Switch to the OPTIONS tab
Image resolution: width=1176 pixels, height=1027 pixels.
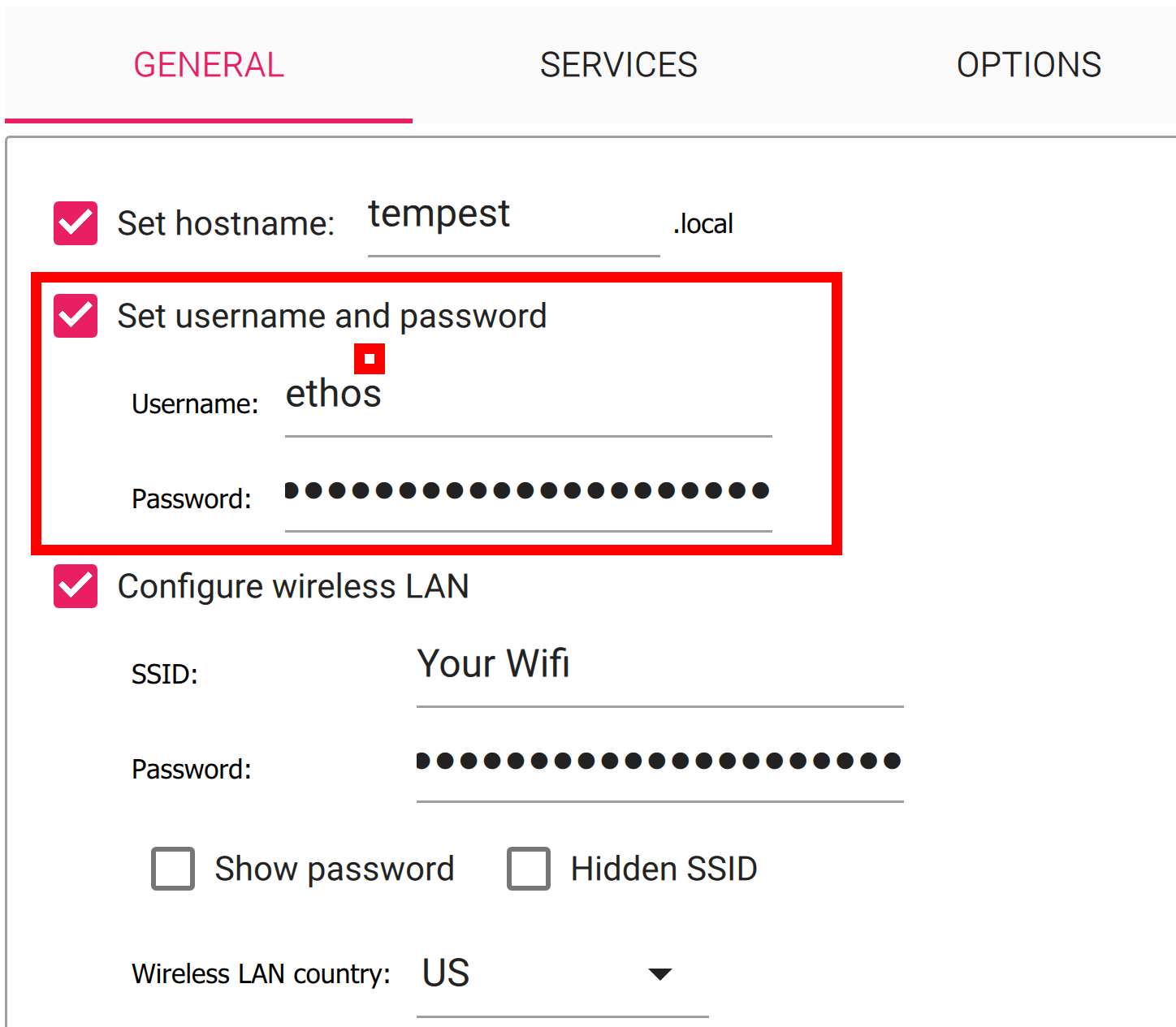tap(1028, 65)
